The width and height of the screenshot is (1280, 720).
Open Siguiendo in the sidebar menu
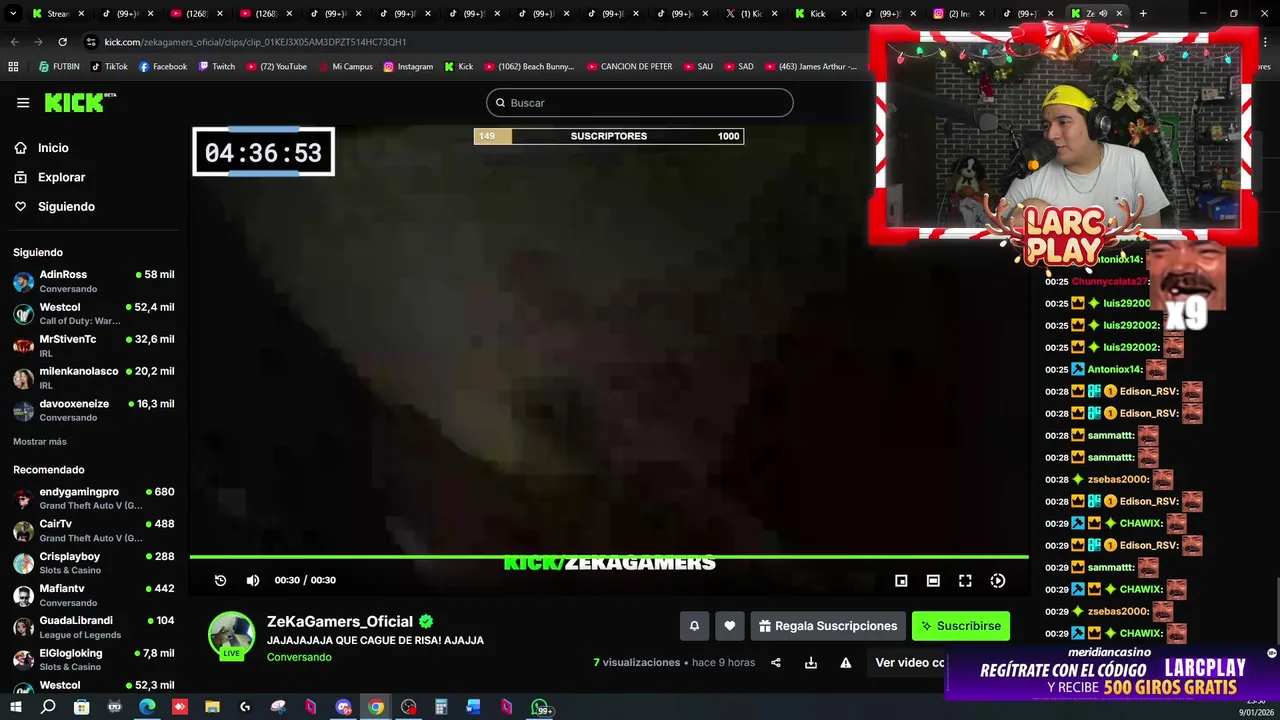[x=55, y=206]
